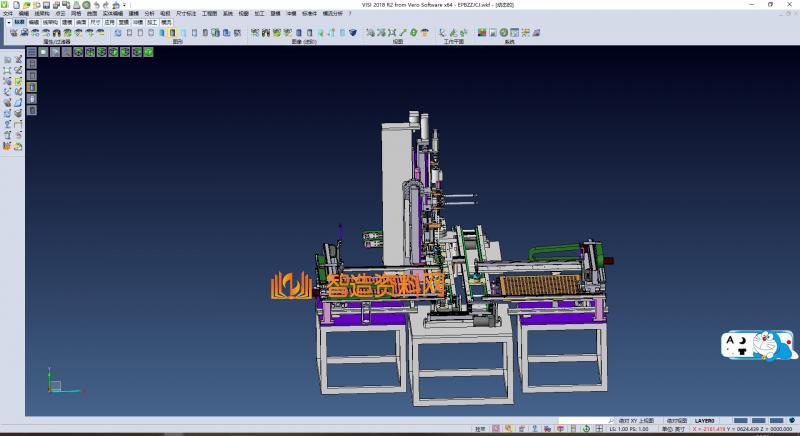800x436 pixels.
Task: Open the 分析 (Analysis) menu
Action: coord(149,13)
